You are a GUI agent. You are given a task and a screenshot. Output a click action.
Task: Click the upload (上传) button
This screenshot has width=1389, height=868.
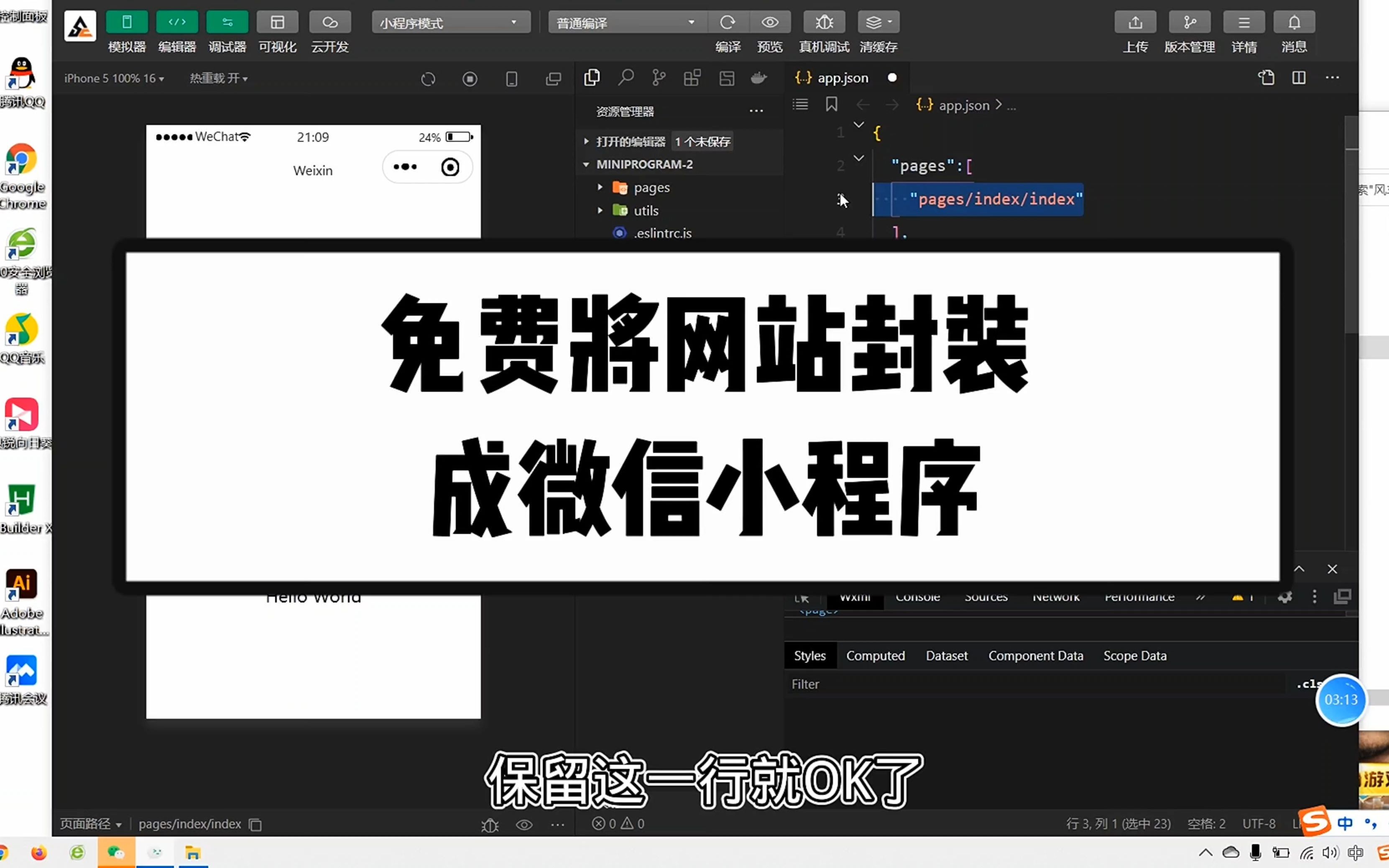click(1135, 23)
